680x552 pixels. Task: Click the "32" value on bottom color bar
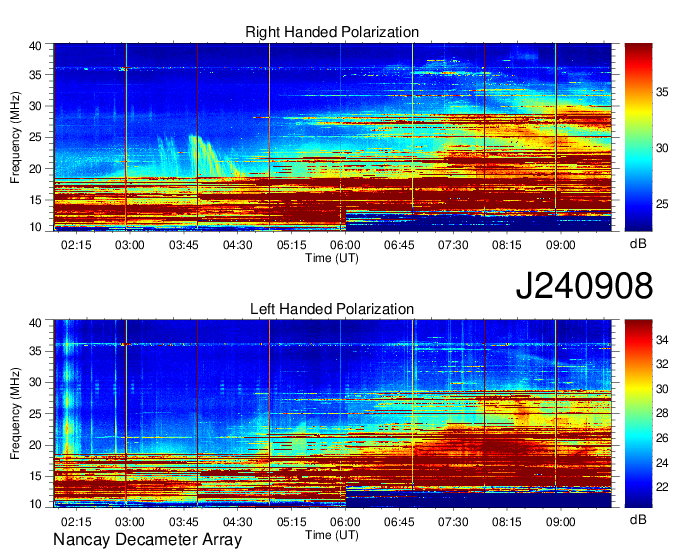tap(662, 364)
